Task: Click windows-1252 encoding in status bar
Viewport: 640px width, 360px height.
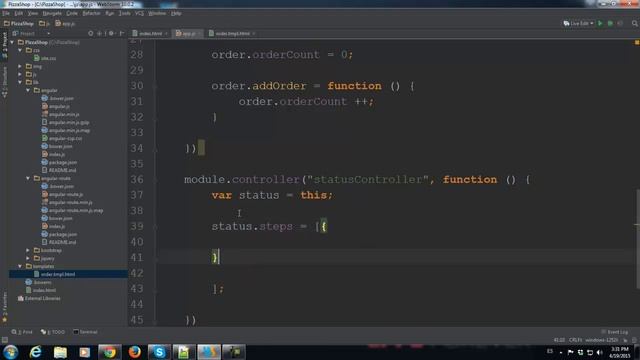Action: 602,340
